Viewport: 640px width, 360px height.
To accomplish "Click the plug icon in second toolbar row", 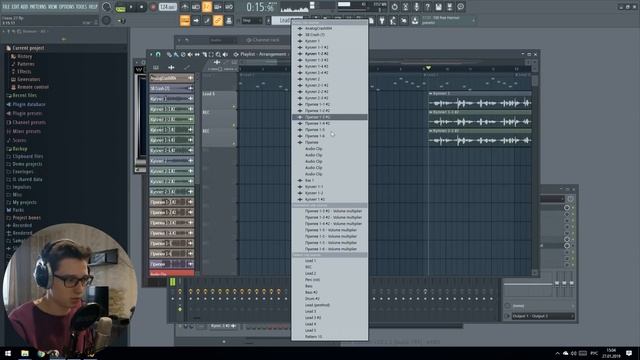I will [x=382, y=20].
